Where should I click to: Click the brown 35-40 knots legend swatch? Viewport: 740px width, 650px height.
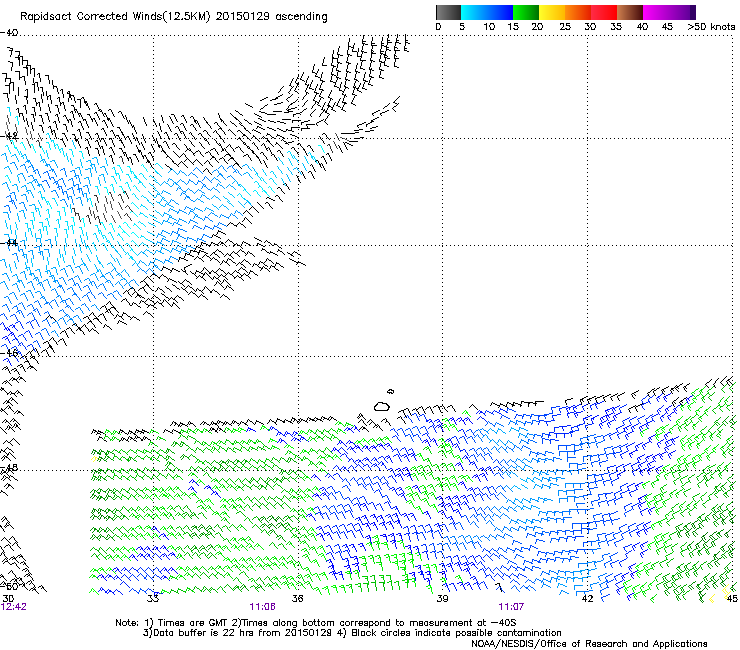[630, 12]
